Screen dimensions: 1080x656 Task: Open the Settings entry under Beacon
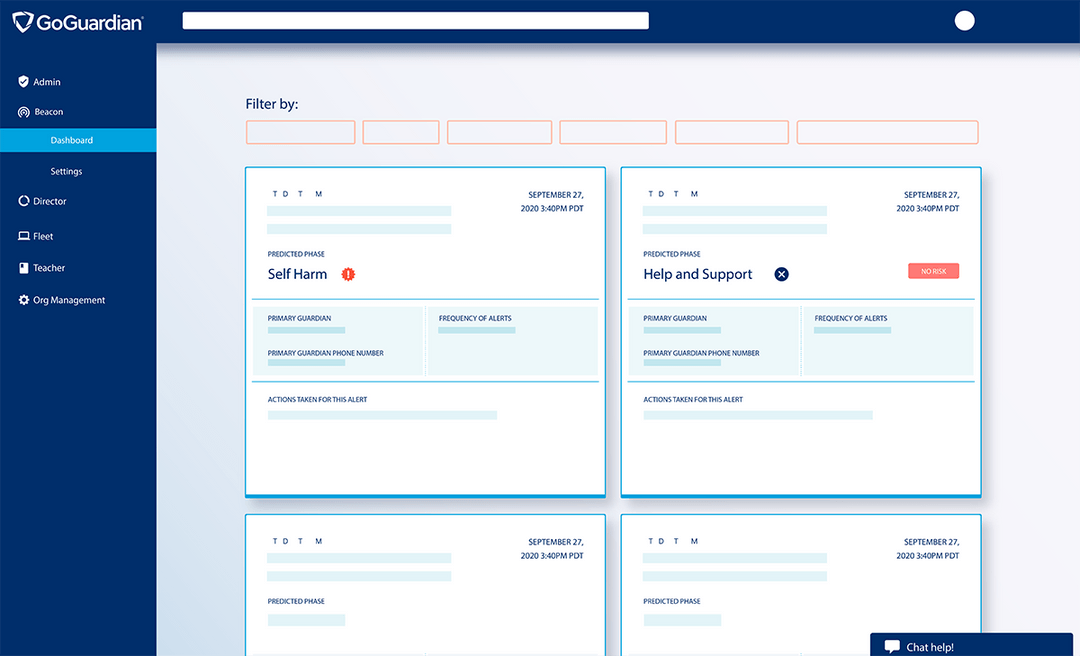[66, 170]
